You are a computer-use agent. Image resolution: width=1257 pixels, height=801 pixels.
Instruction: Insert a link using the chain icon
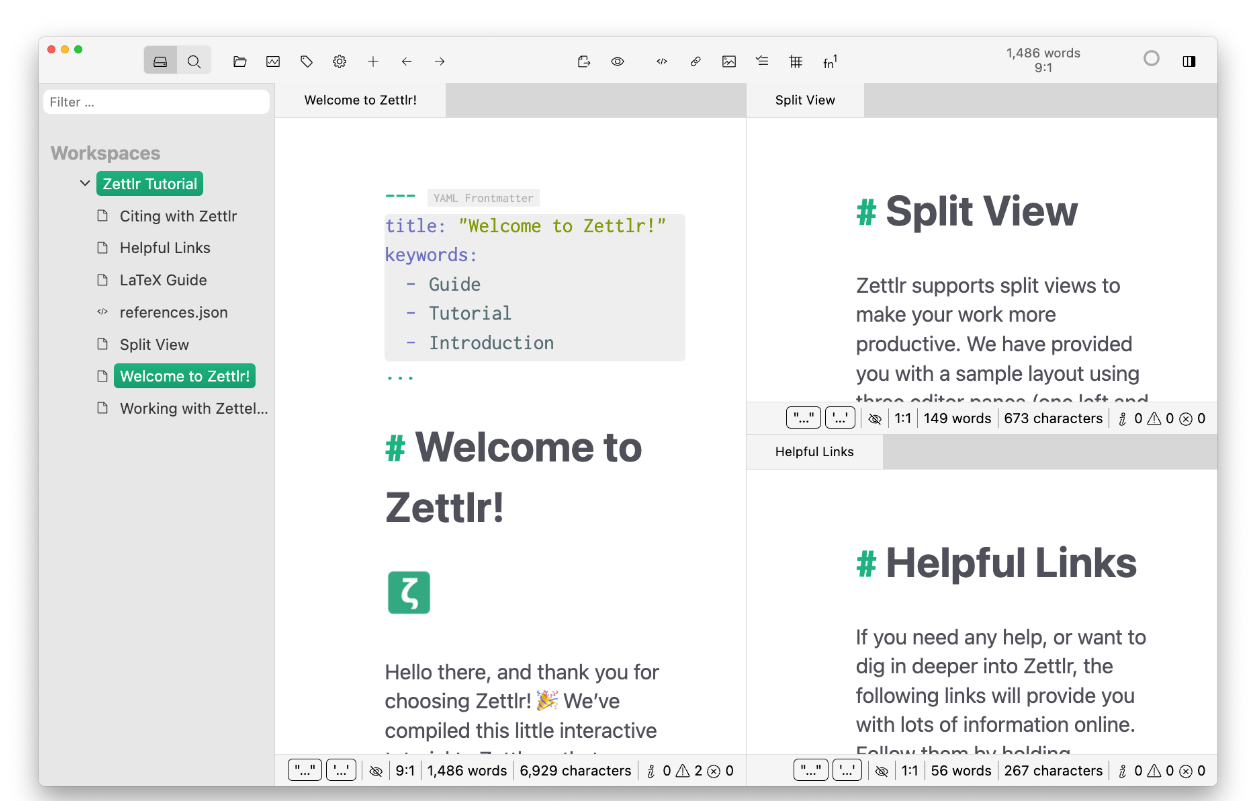(695, 61)
